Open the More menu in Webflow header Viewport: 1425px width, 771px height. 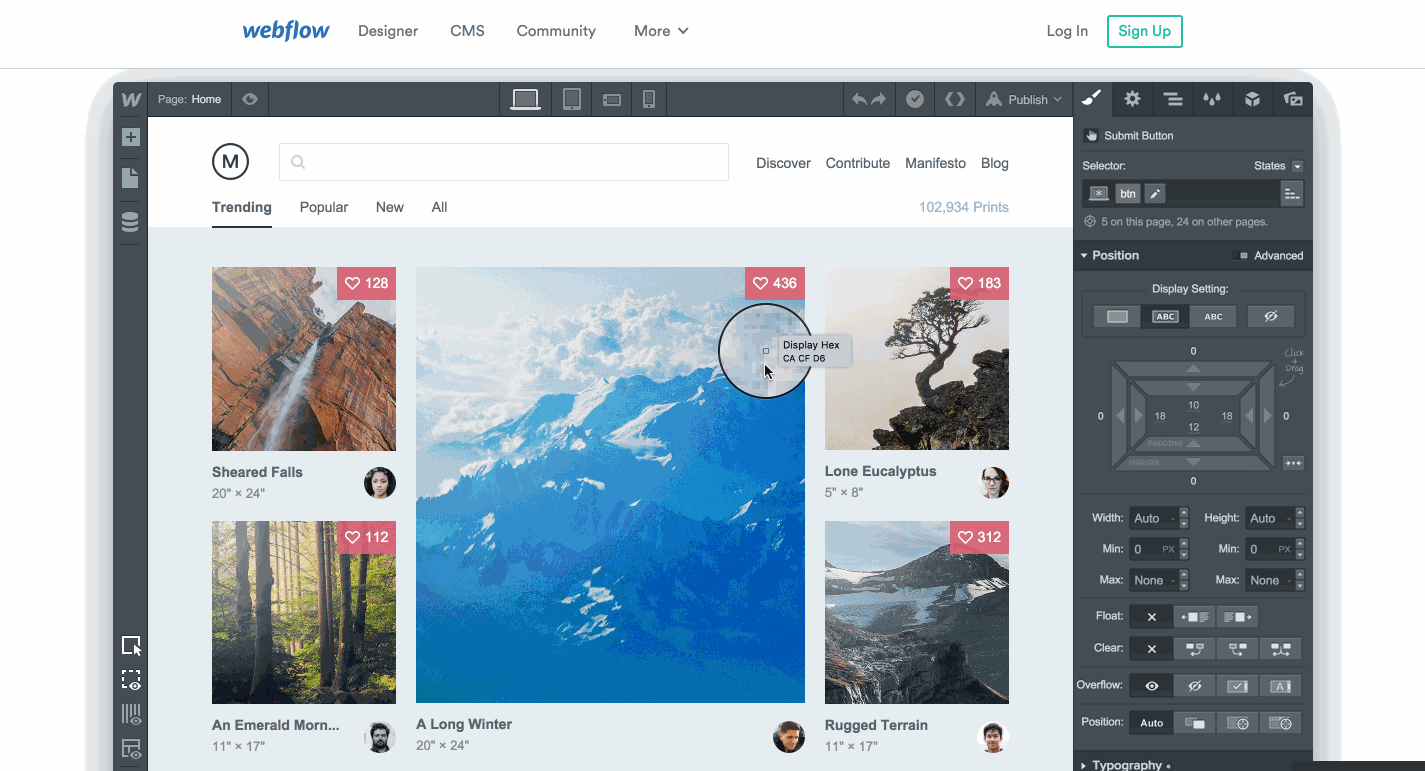[x=661, y=31]
